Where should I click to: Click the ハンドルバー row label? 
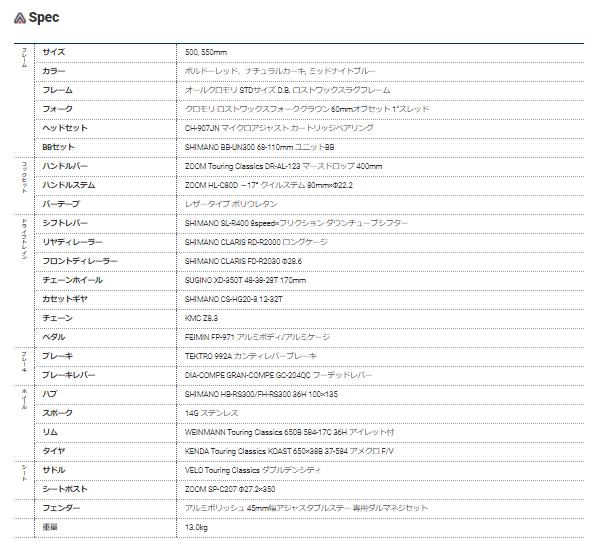click(65, 166)
